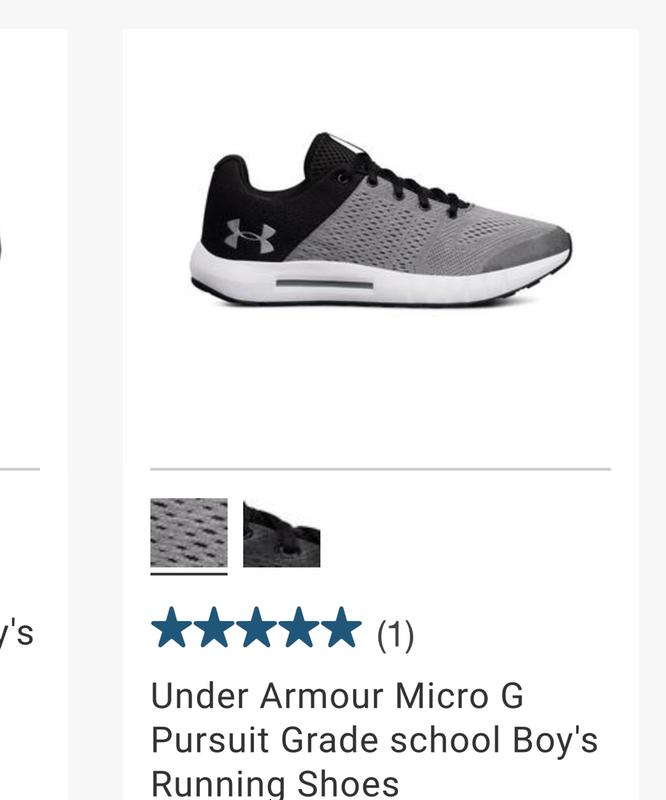Select the gray mesh color swatch
Viewport: 666px width, 800px height.
[189, 533]
